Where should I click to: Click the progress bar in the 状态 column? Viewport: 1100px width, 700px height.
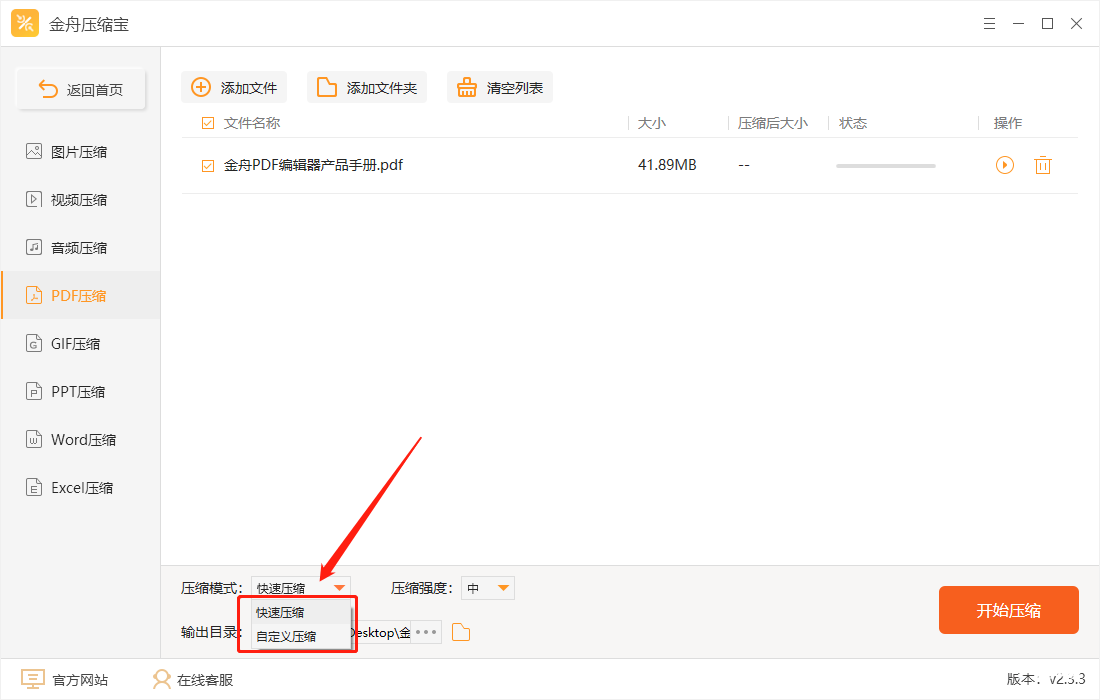pyautogui.click(x=885, y=165)
